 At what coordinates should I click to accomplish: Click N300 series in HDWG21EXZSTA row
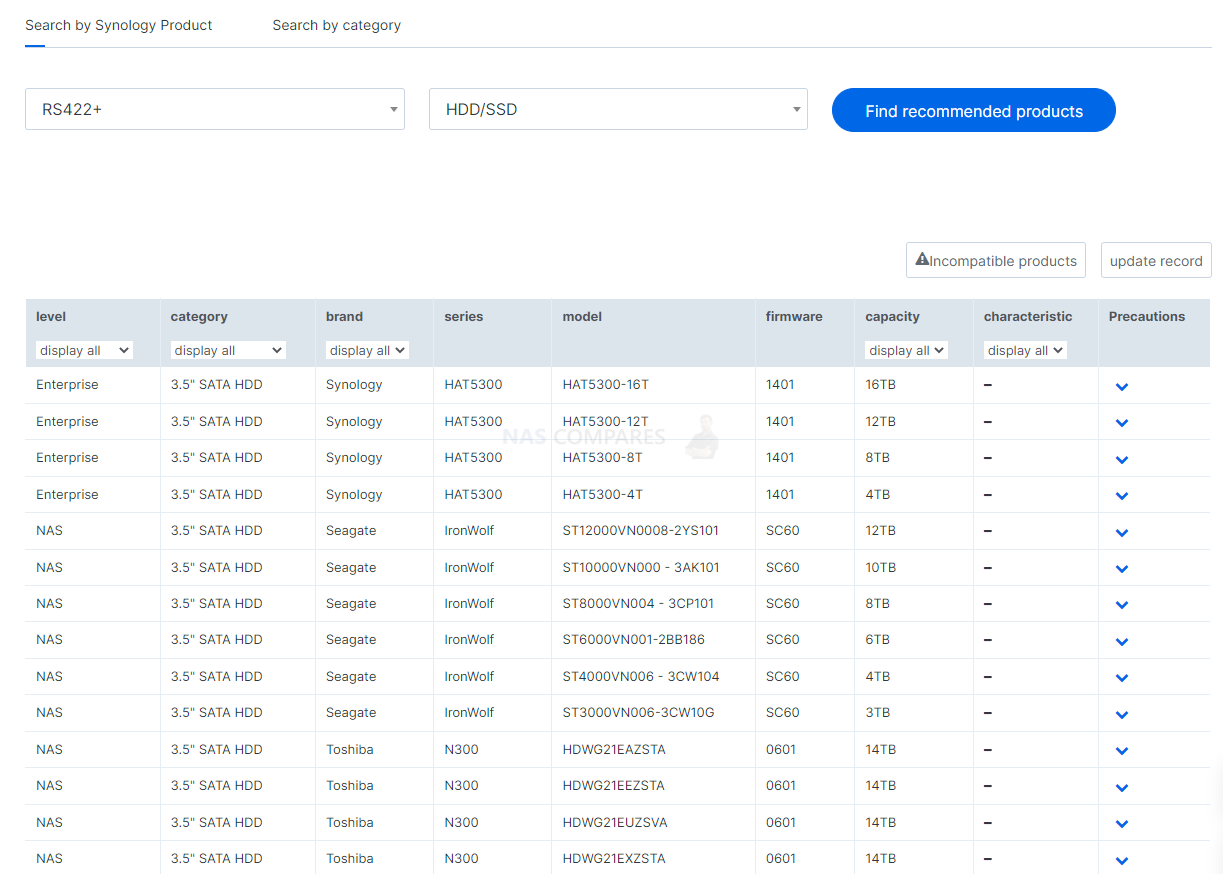(x=461, y=858)
